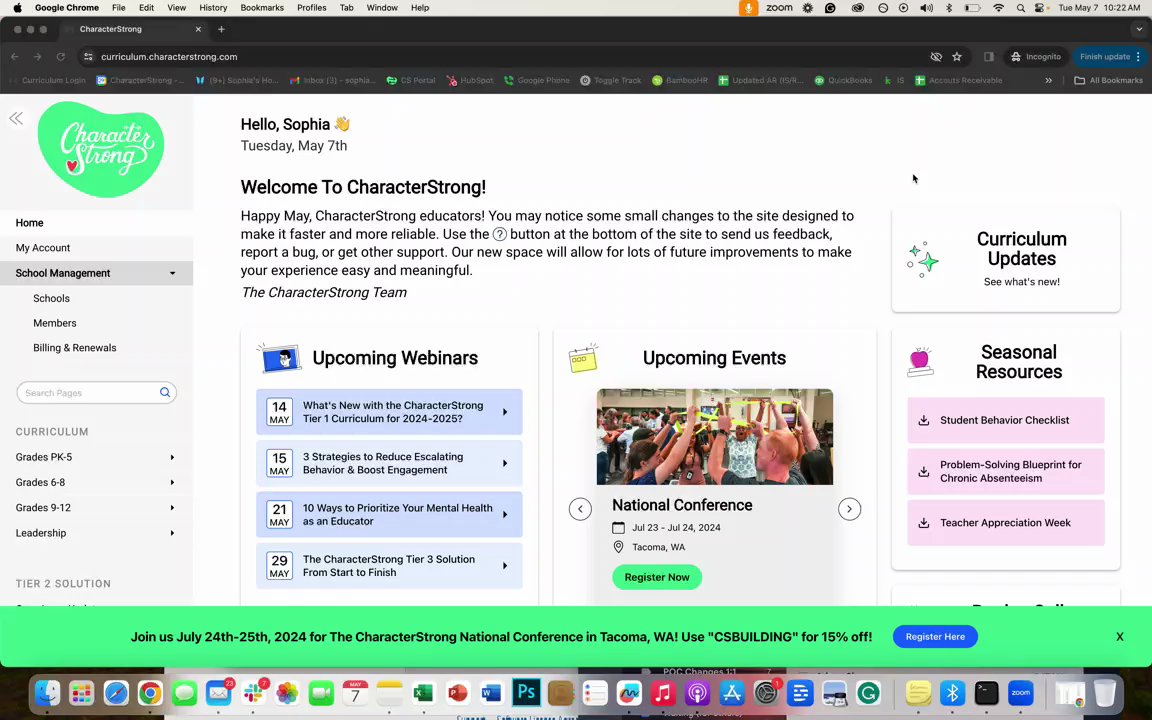Select the CharacterStrong browser tab
The width and height of the screenshot is (1152, 720).
(x=131, y=29)
